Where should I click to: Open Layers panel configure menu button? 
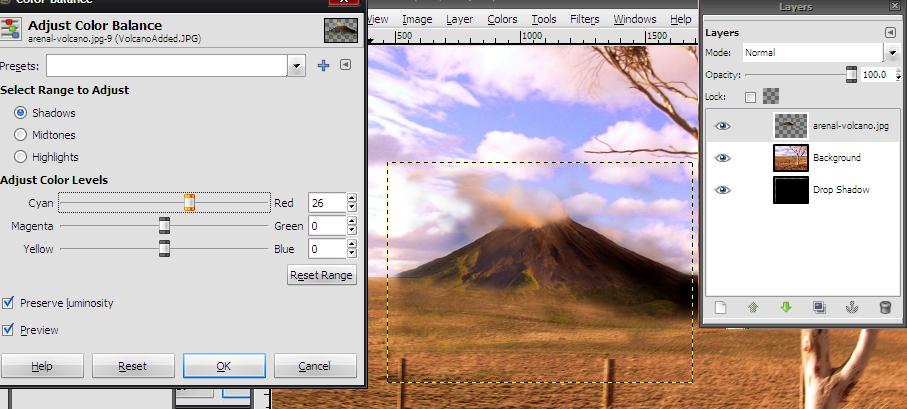coord(890,33)
